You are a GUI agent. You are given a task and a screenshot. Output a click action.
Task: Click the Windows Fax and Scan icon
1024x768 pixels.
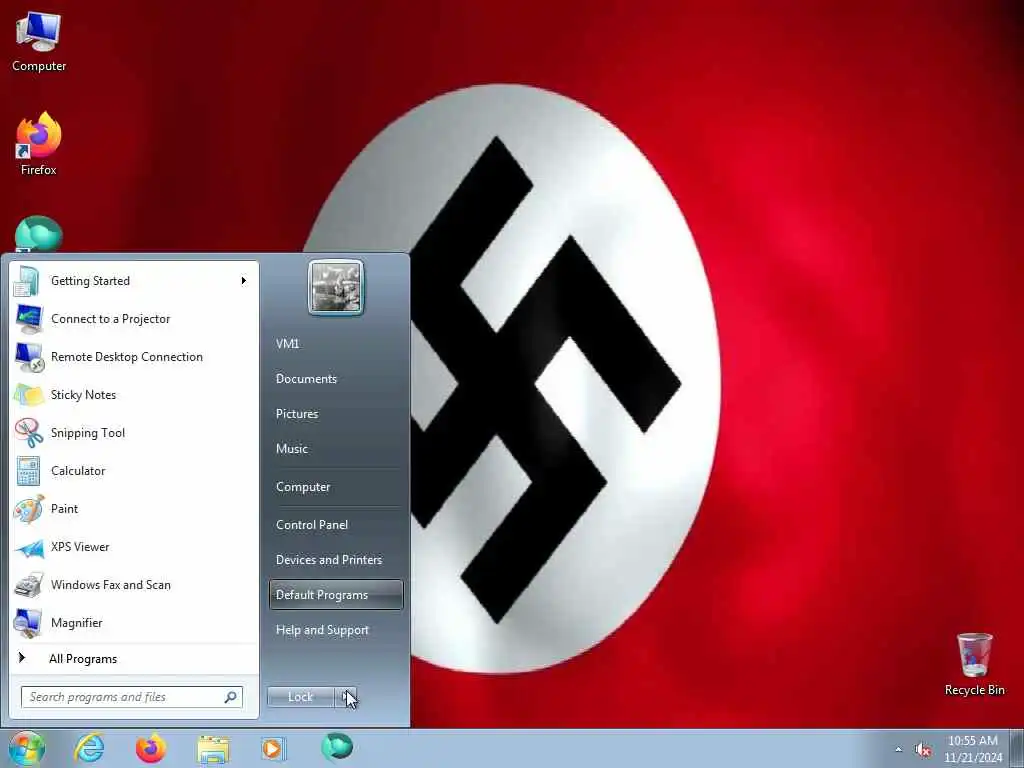point(29,585)
